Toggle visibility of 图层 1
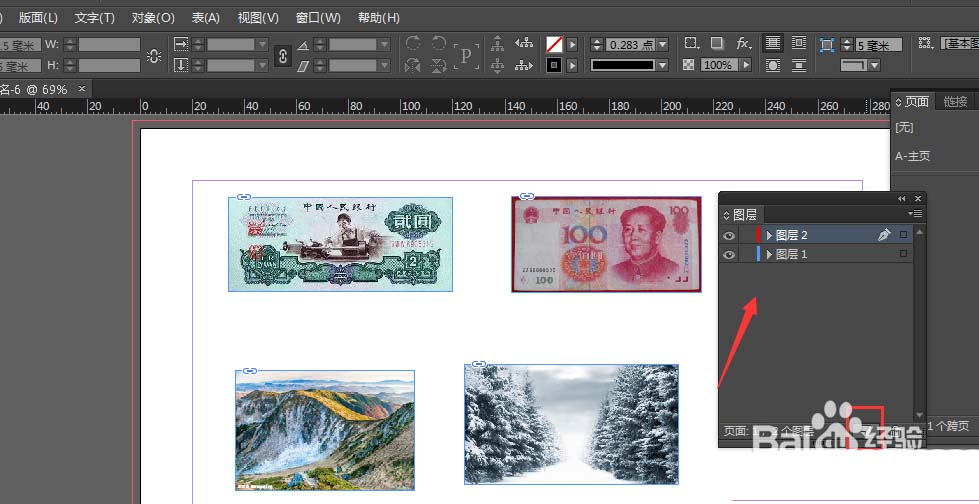The image size is (979, 504). pyautogui.click(x=729, y=255)
